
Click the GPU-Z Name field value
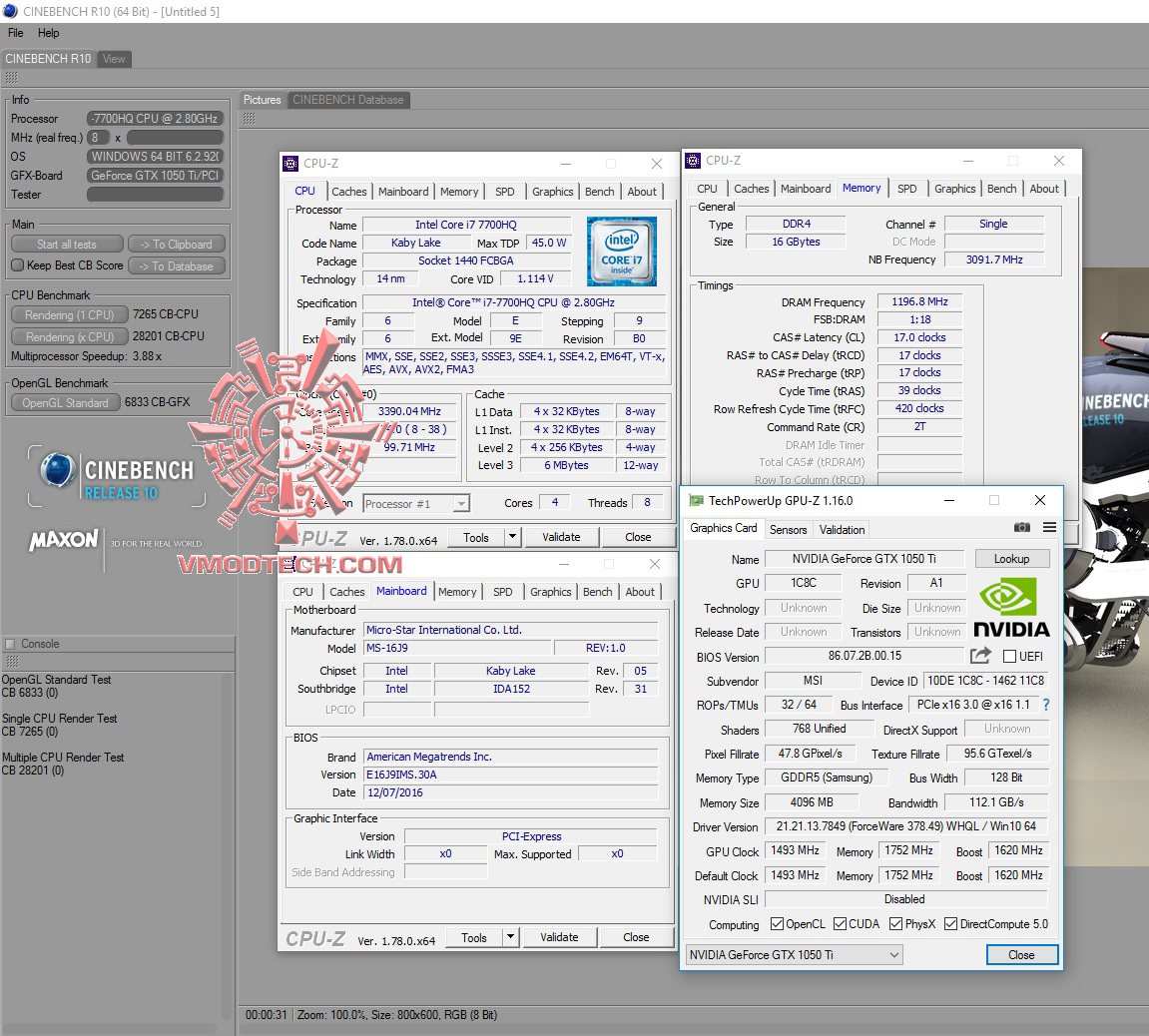863,558
